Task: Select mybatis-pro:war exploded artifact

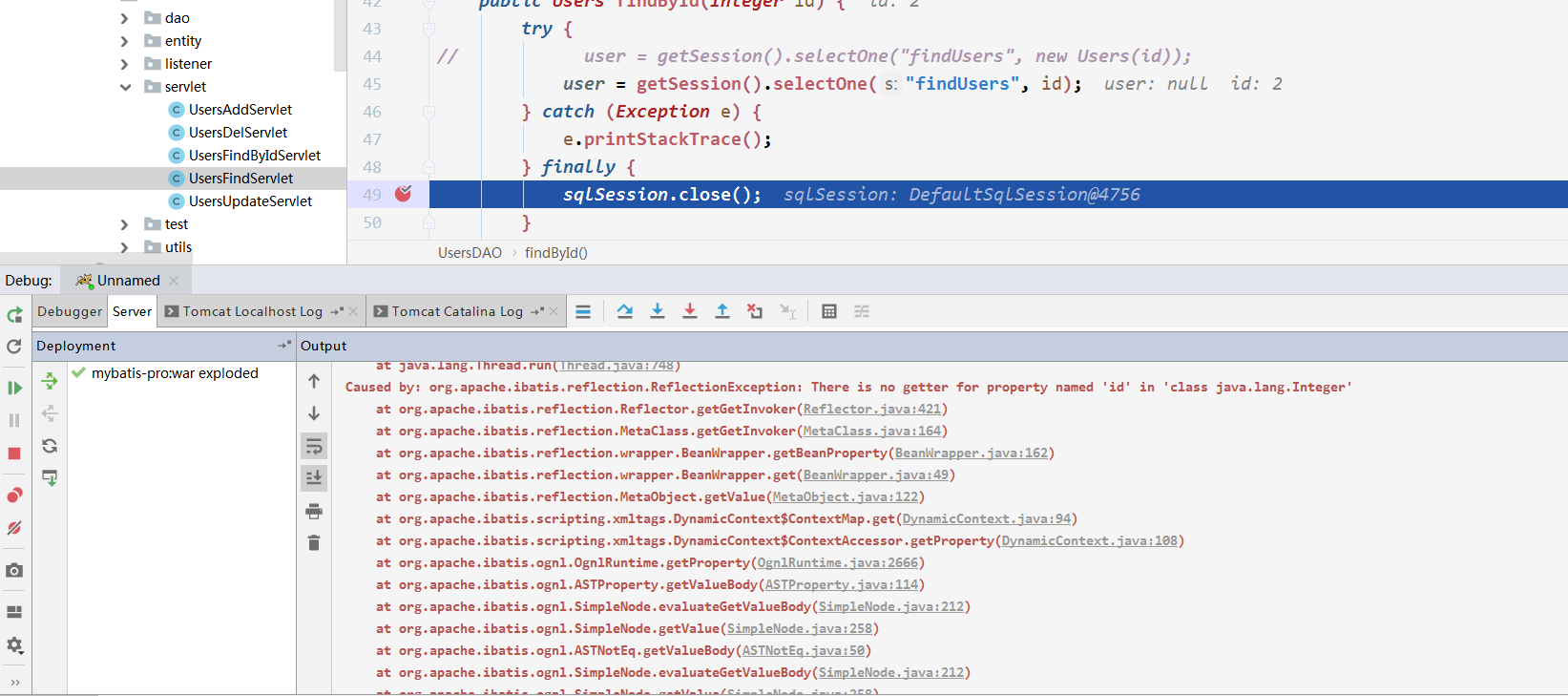Action: pos(175,373)
